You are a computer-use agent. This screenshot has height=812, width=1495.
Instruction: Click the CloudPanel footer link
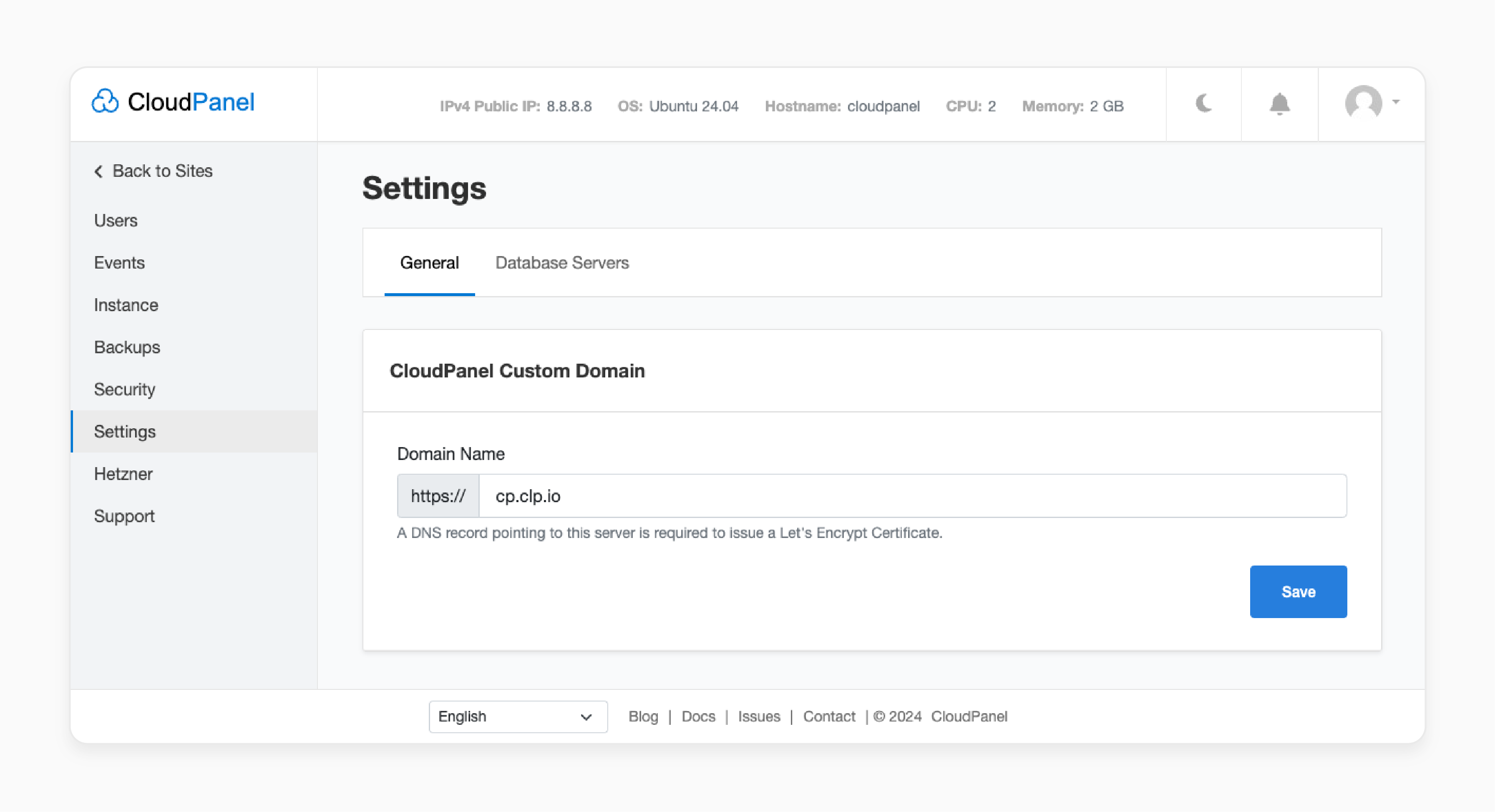(x=969, y=716)
